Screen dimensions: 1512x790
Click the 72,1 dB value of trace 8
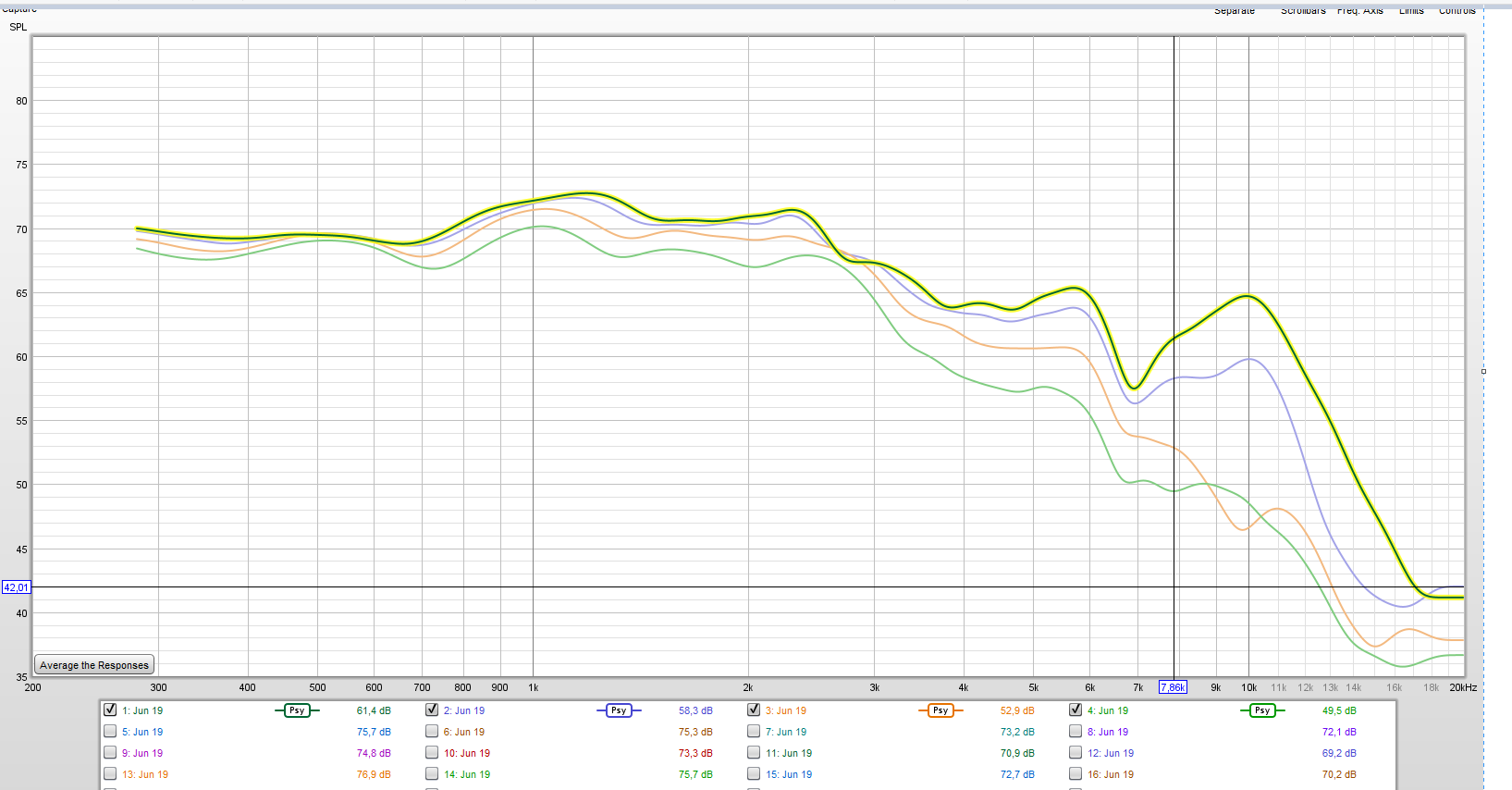click(1339, 732)
